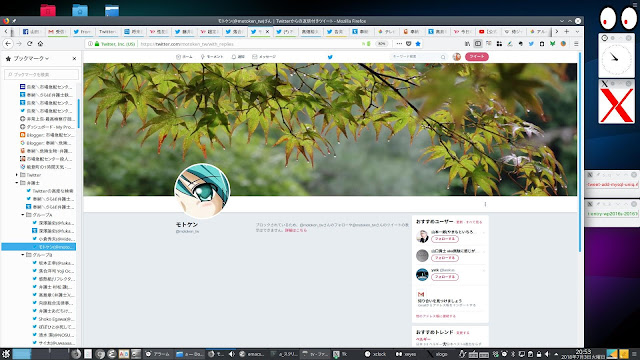640x360 pixels.
Task: Click the blue bookmark star in address bar
Action: [x=418, y=44]
